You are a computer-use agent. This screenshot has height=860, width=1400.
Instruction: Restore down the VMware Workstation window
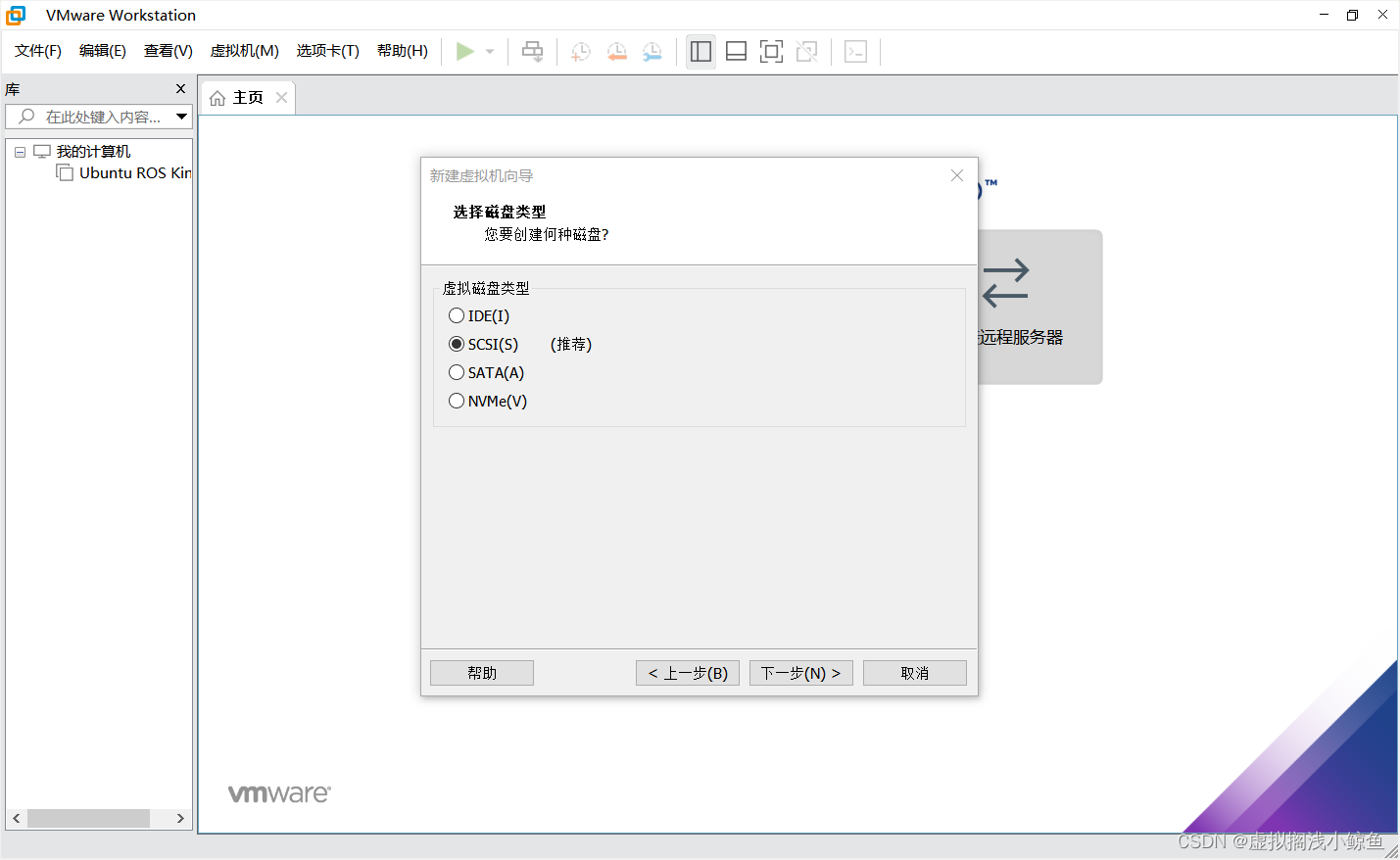pos(1353,15)
